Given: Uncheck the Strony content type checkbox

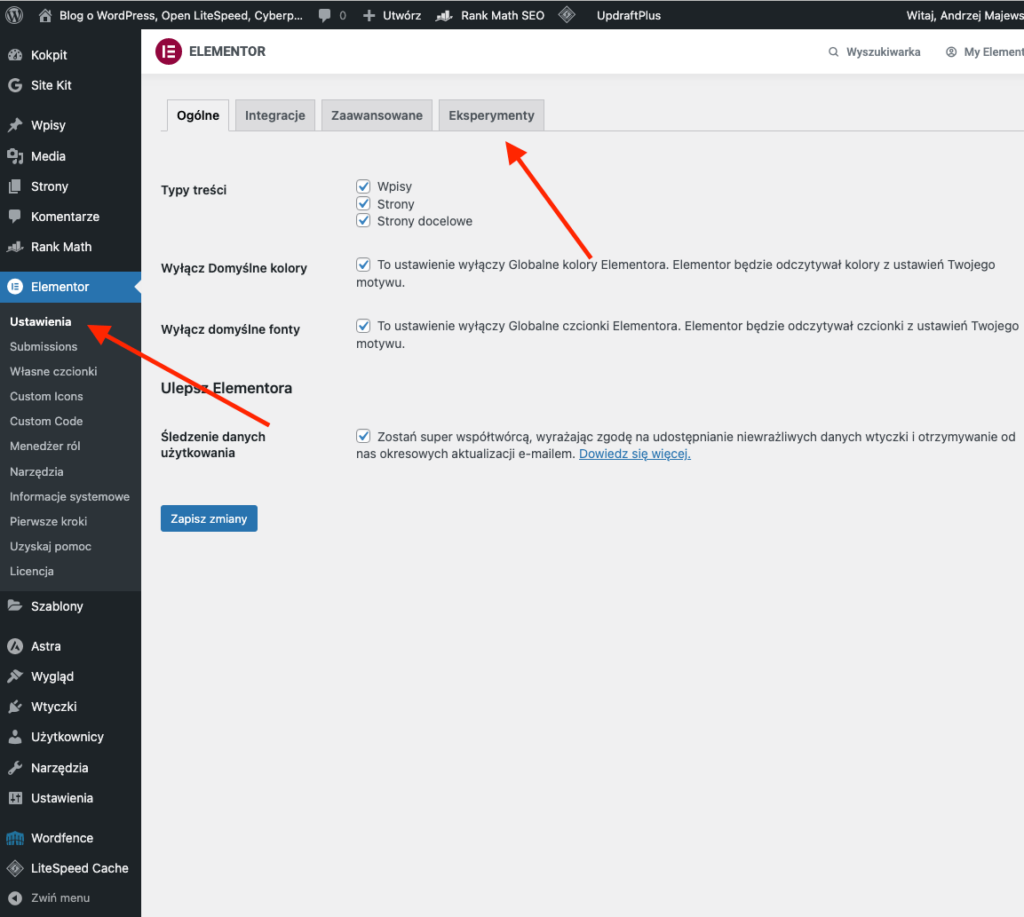Looking at the screenshot, I should (x=363, y=204).
